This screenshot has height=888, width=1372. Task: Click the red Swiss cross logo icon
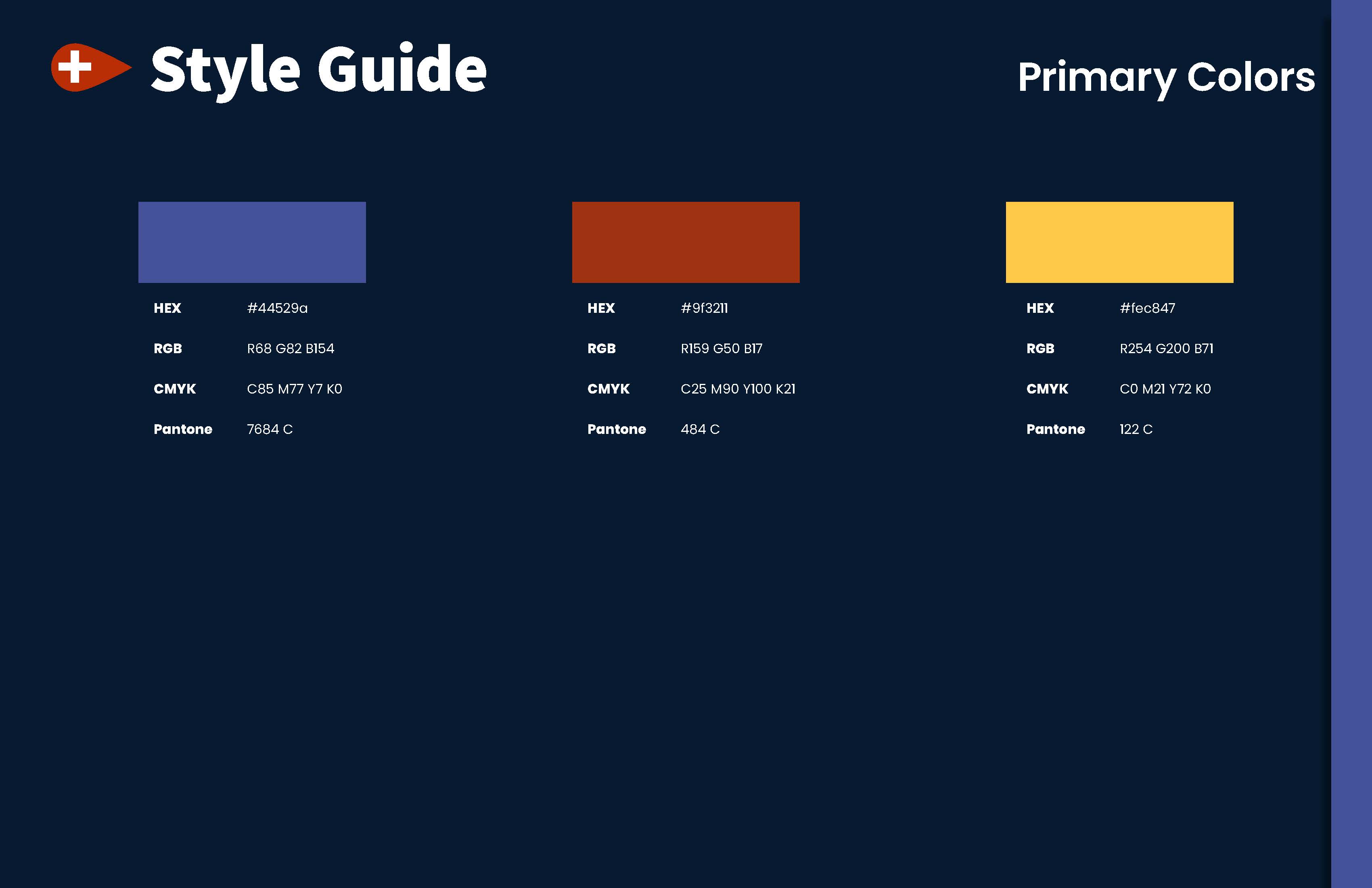(91, 67)
